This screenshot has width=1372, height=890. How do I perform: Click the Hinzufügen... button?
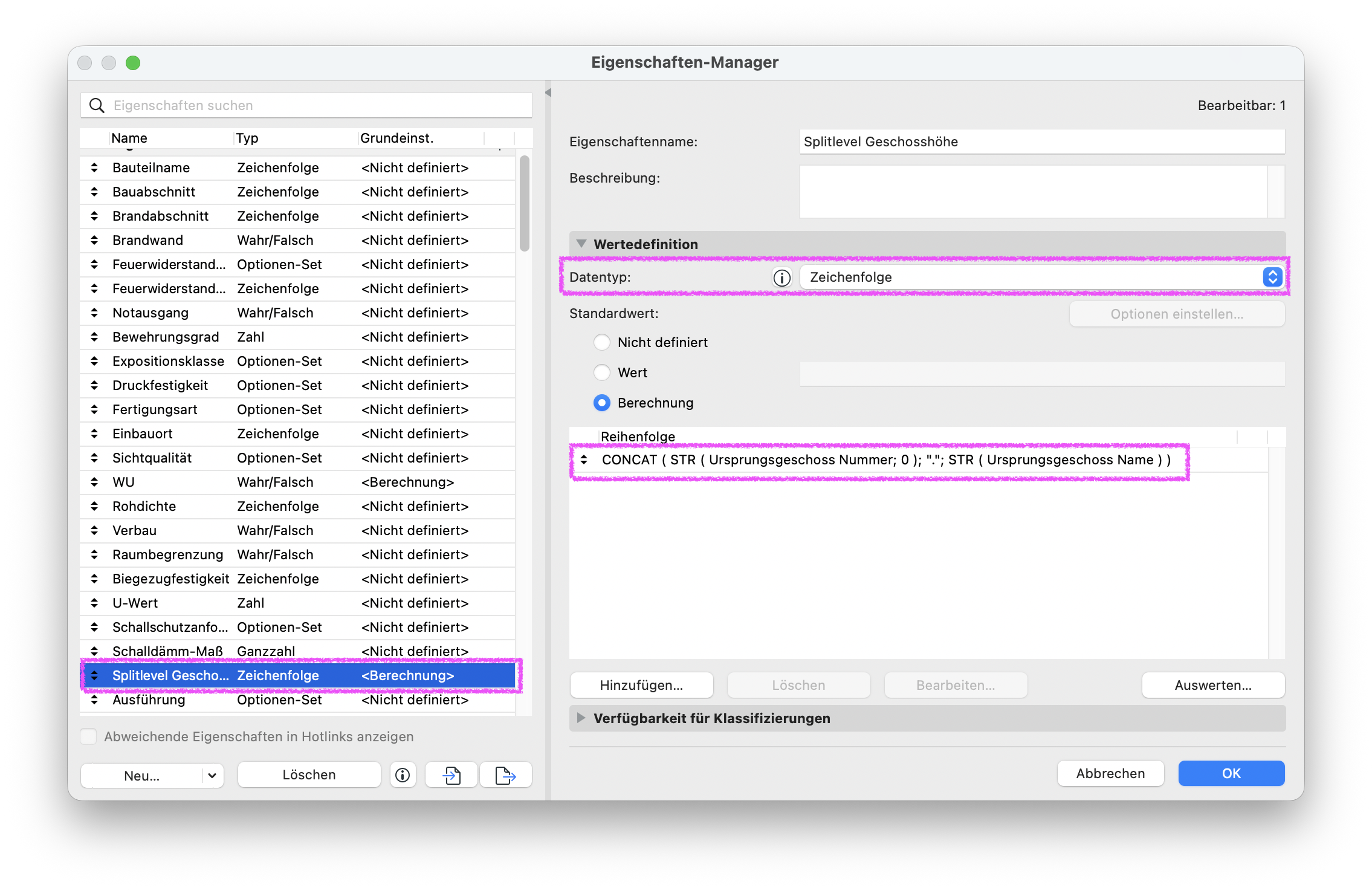tap(641, 685)
